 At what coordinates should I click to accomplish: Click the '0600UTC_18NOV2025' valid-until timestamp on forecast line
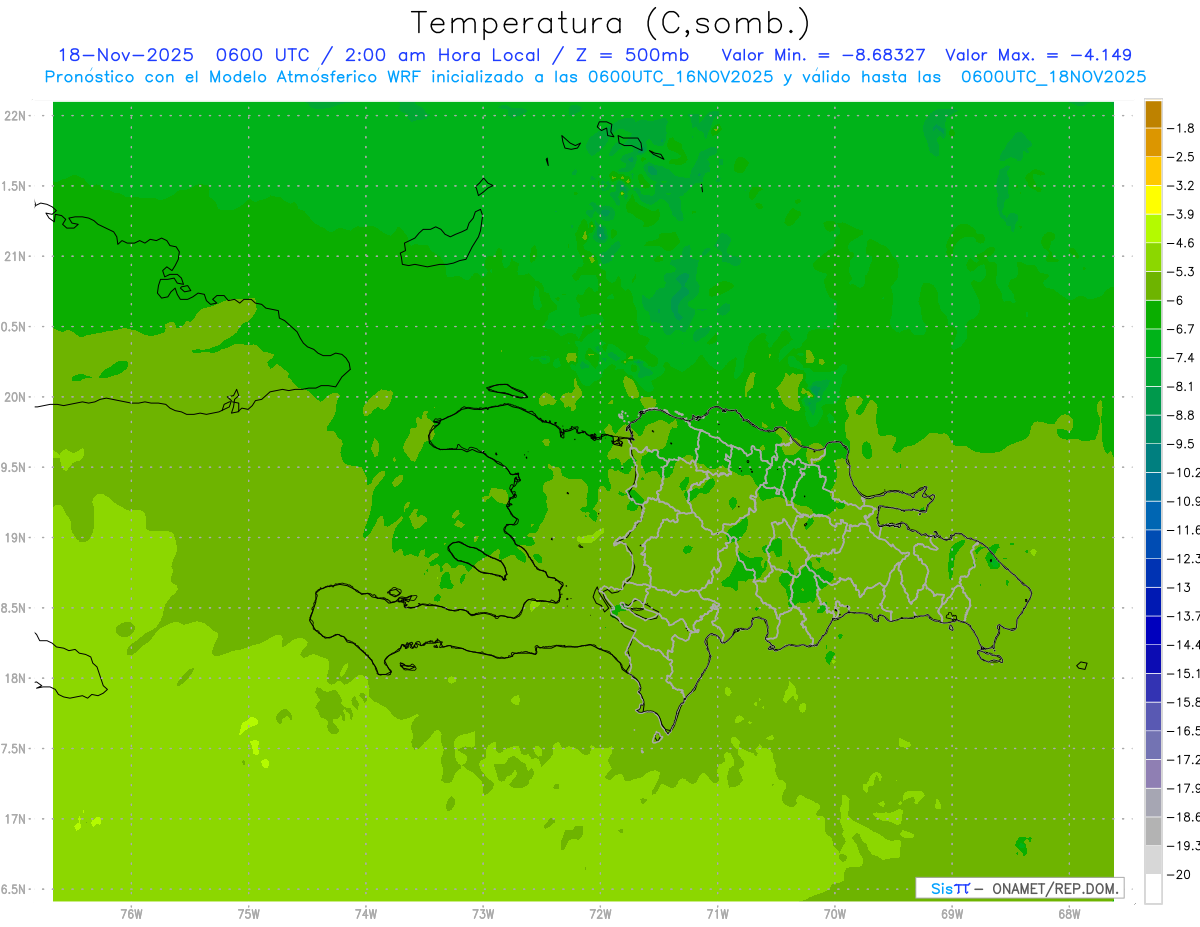[1053, 77]
